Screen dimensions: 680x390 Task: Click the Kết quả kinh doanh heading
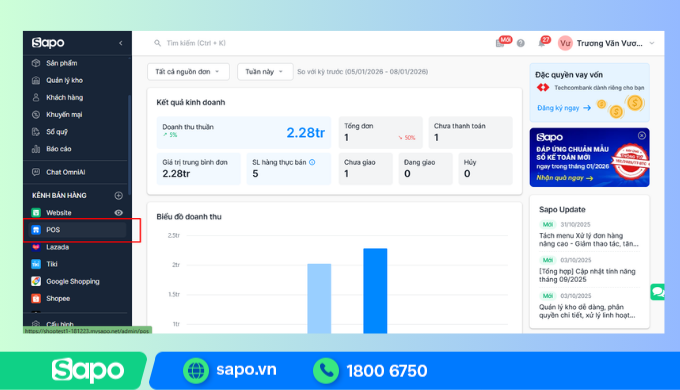pos(191,102)
